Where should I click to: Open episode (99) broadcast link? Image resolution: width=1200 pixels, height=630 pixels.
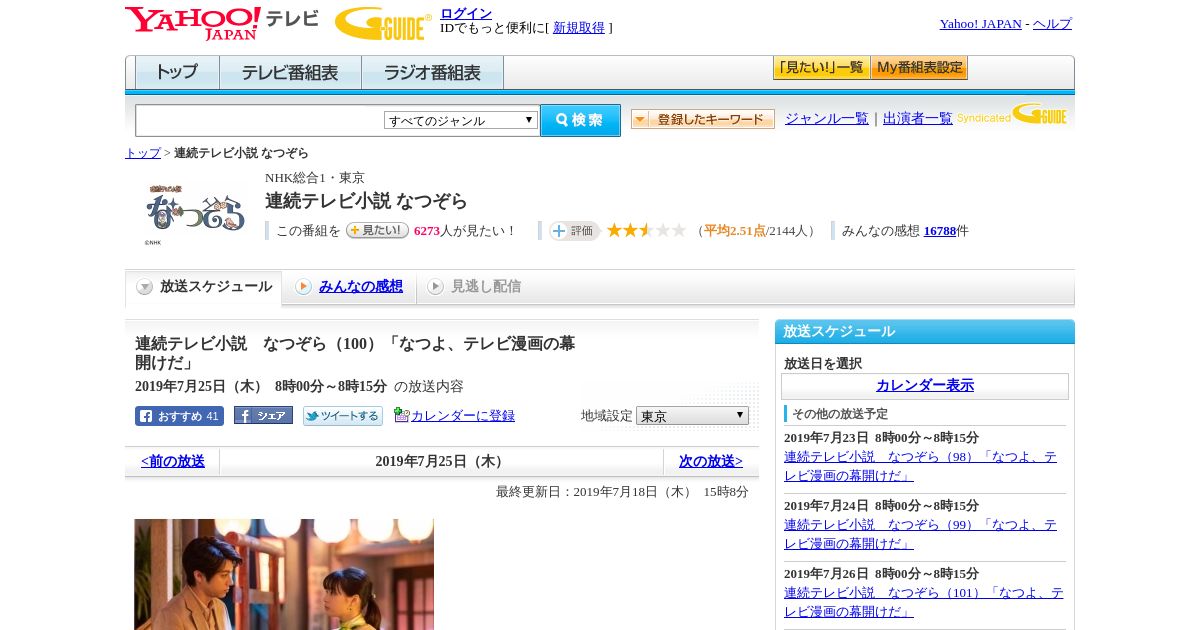pos(920,534)
